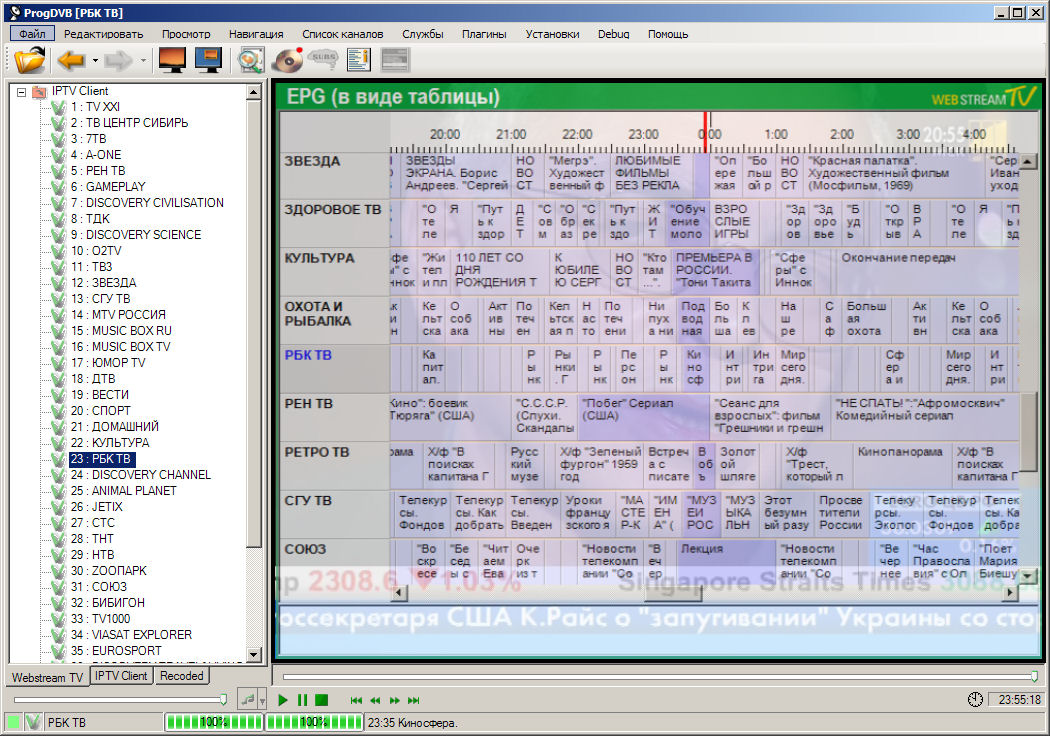Screen dimensions: 1050x736
Task: Click the grey panel toolbar icon
Action: [394, 60]
